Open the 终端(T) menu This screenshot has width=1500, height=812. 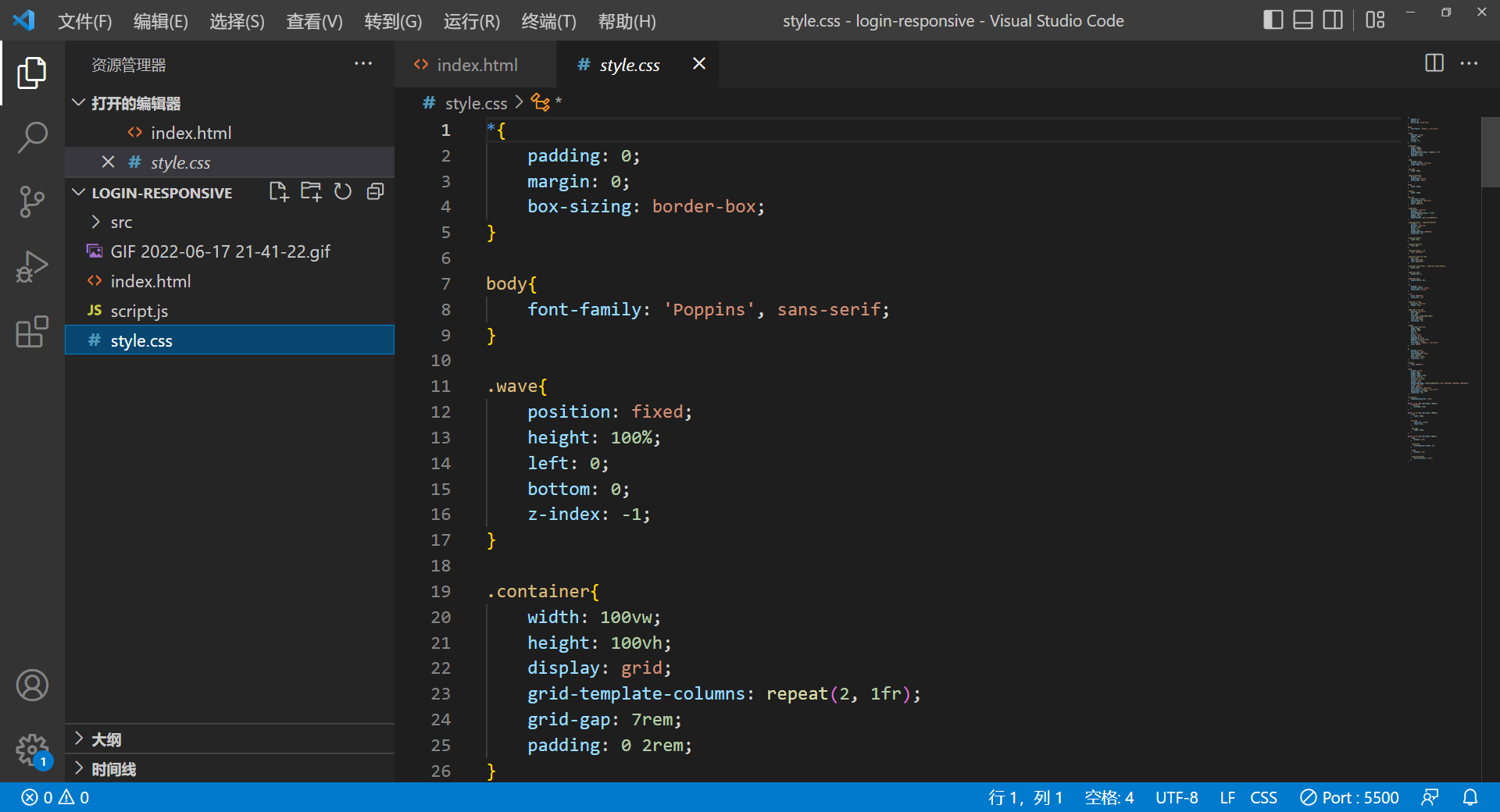(x=548, y=21)
